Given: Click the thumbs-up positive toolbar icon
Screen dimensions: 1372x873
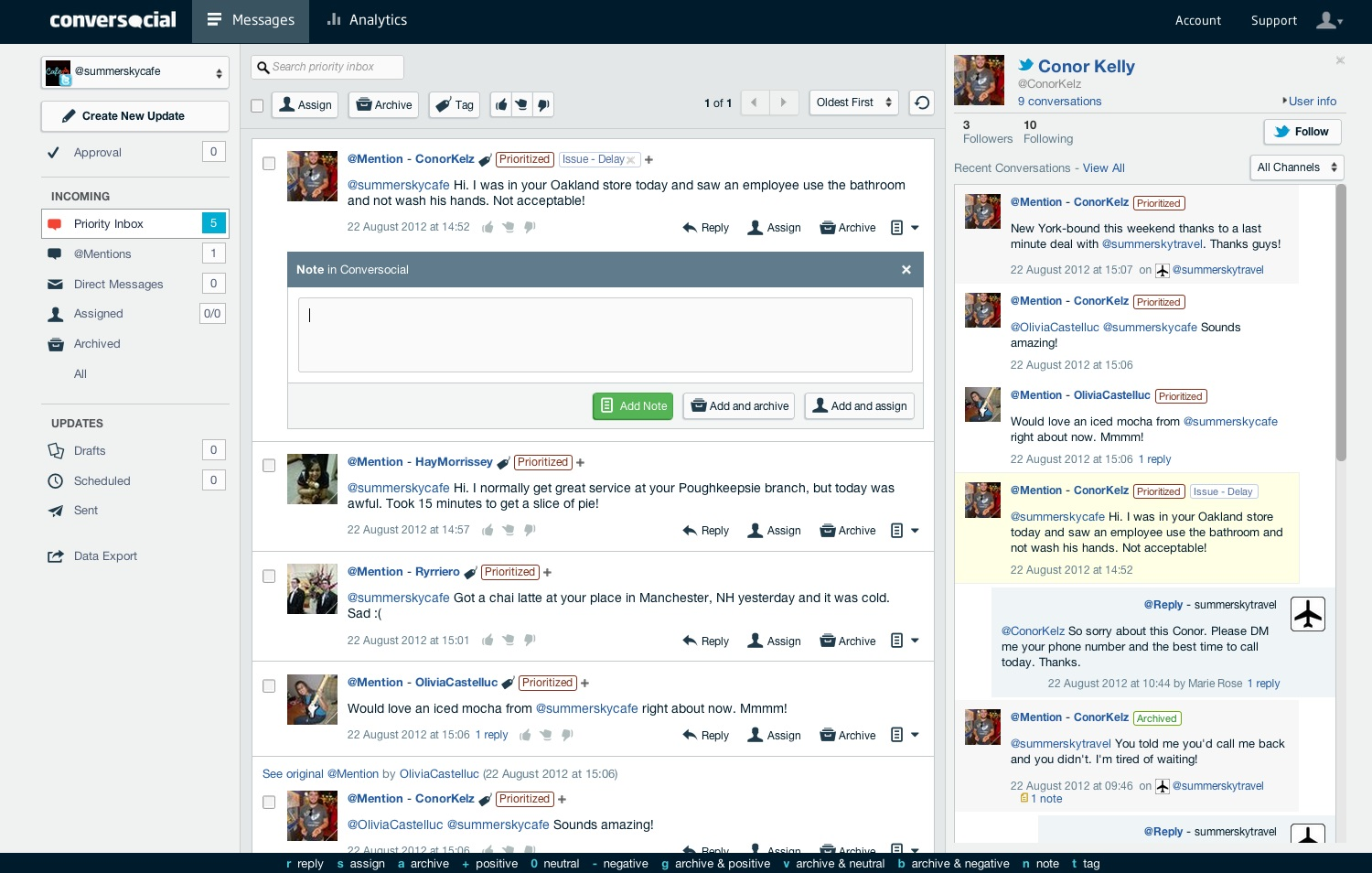Looking at the screenshot, I should [x=501, y=104].
